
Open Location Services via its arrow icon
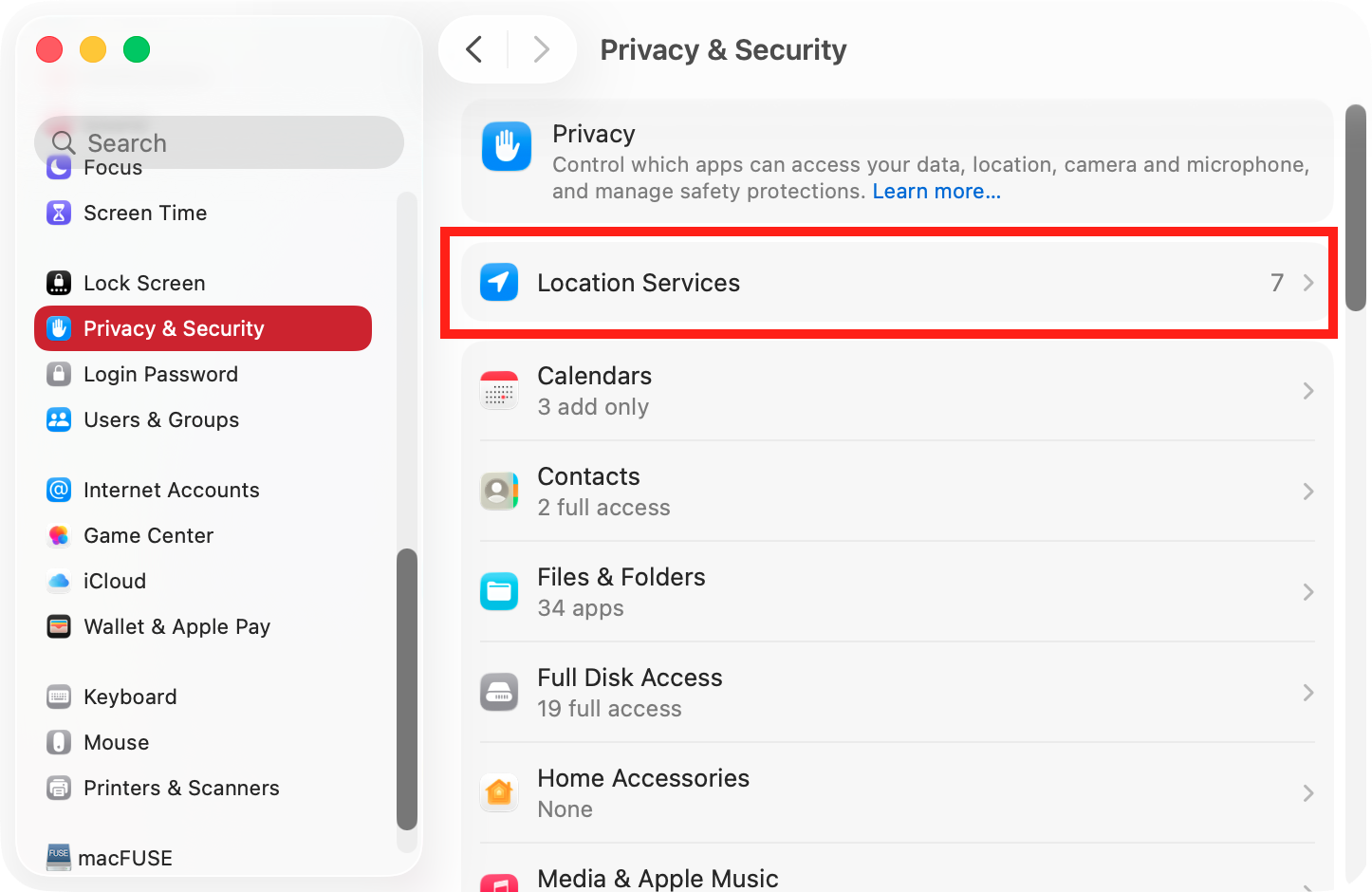point(1307,282)
